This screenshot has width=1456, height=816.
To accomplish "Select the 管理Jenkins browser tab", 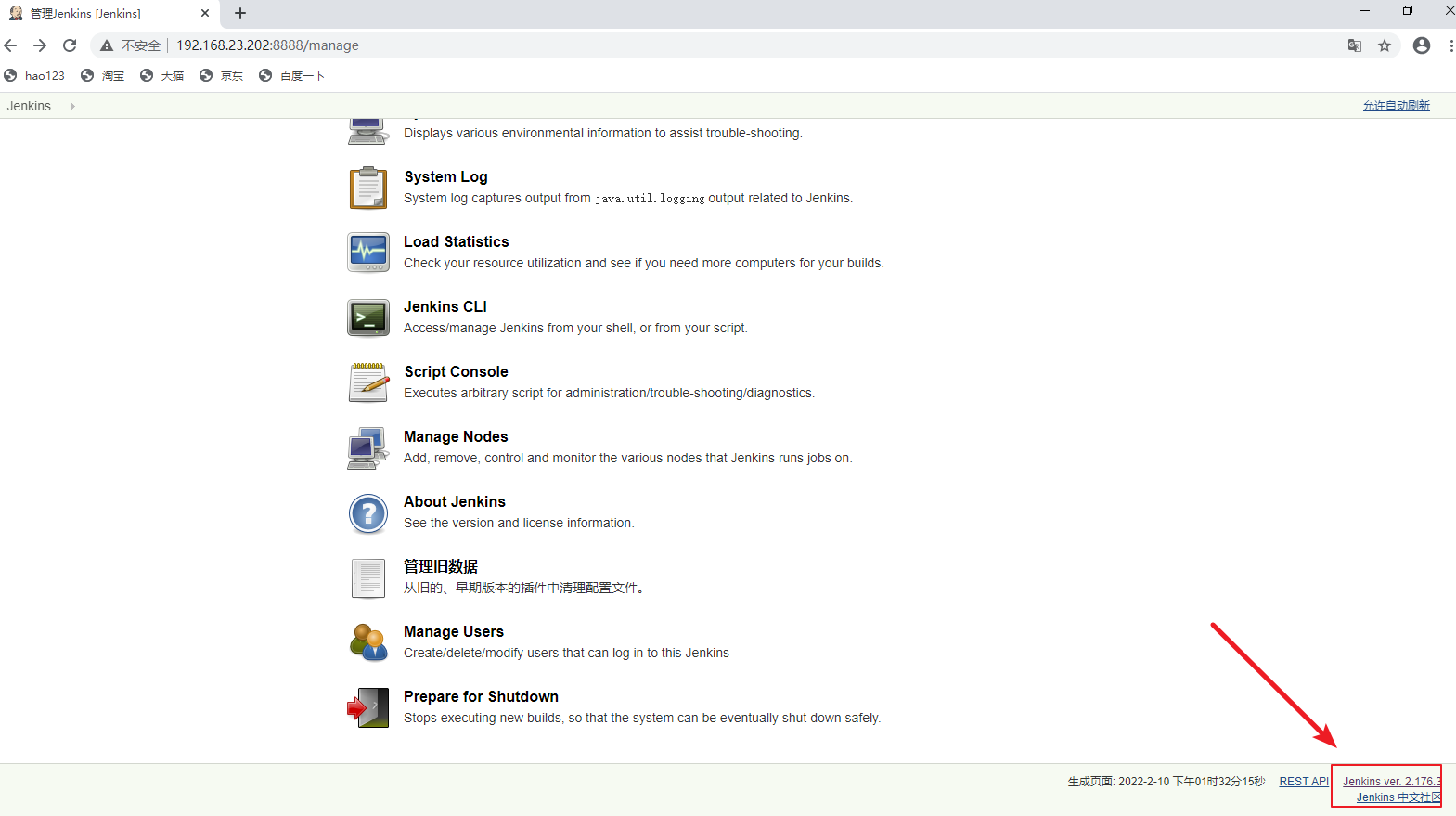I will tap(110, 13).
